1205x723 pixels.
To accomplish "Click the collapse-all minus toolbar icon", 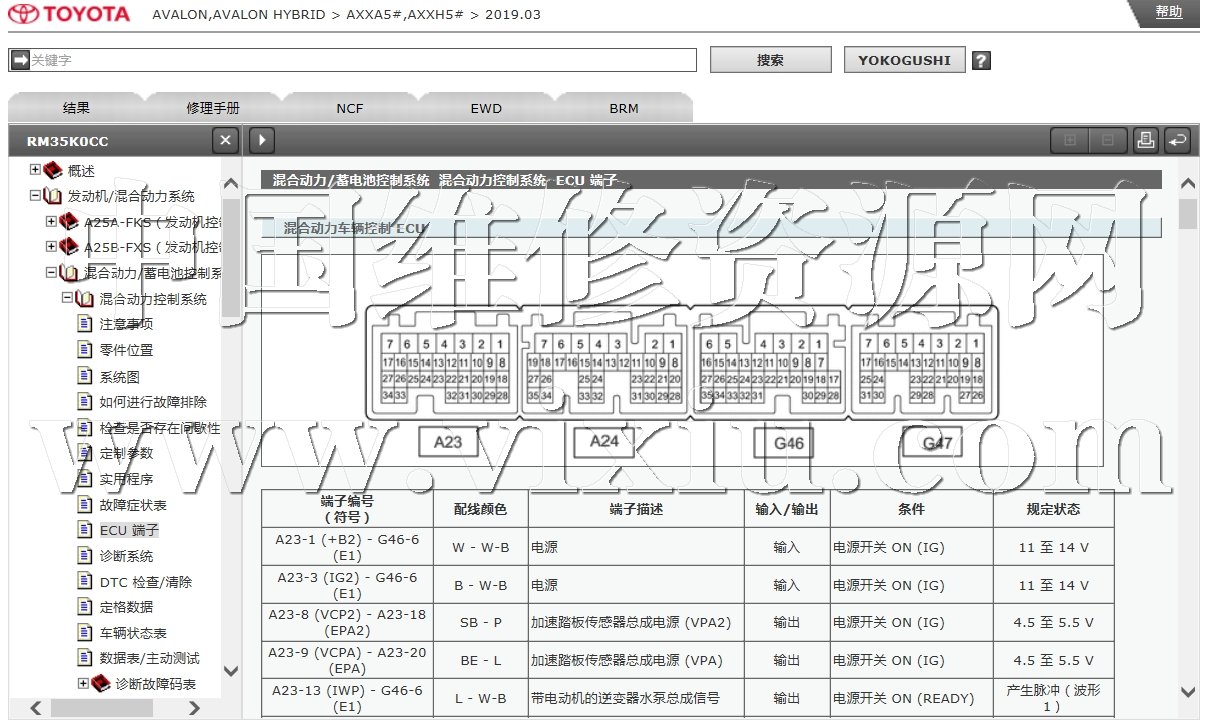I will 1107,141.
